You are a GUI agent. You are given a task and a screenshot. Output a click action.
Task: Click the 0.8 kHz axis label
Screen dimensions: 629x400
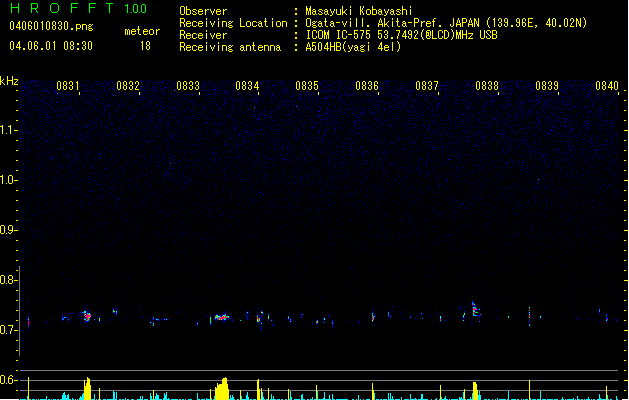8,280
